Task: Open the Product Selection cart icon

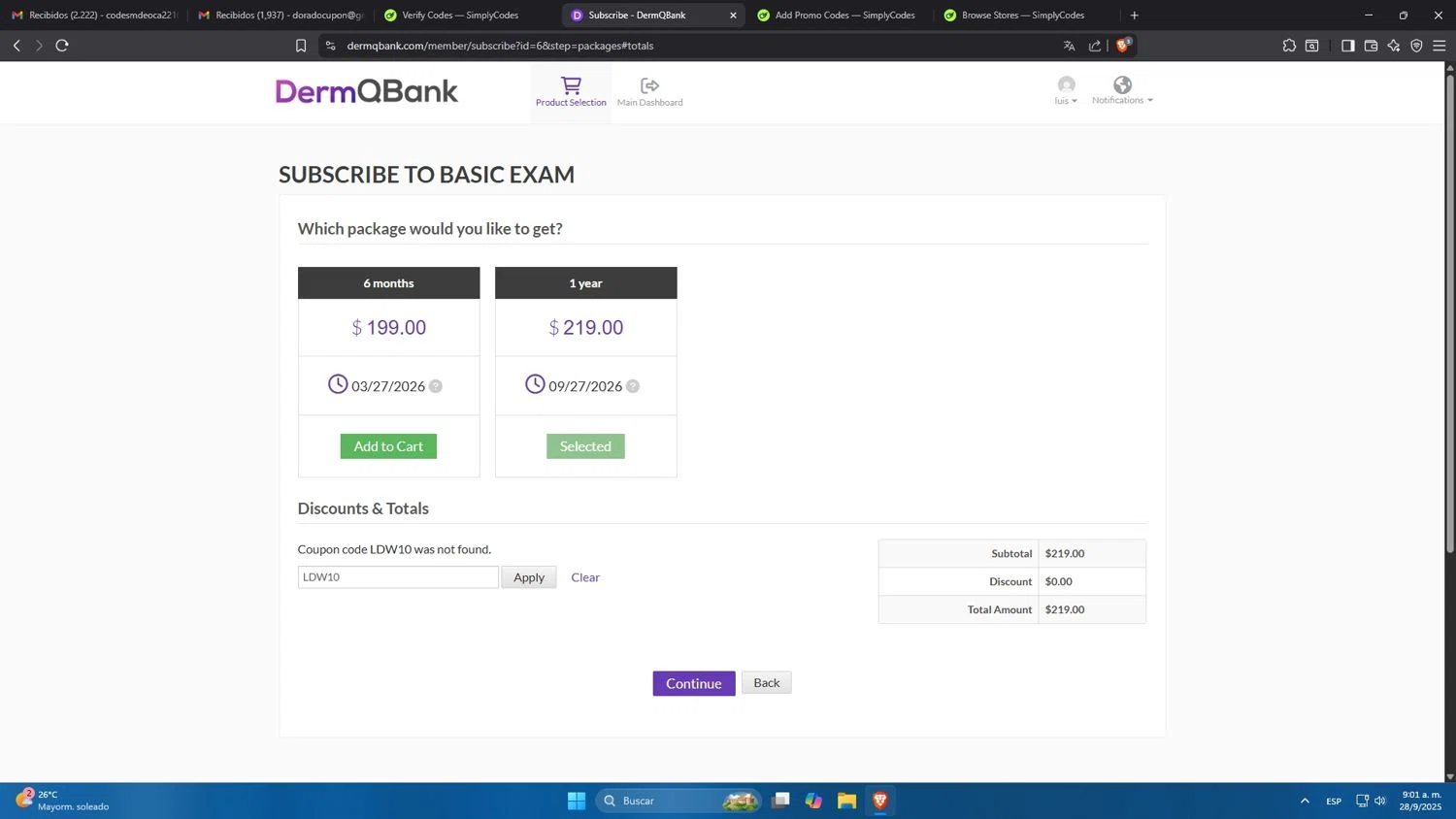Action: pos(571,92)
